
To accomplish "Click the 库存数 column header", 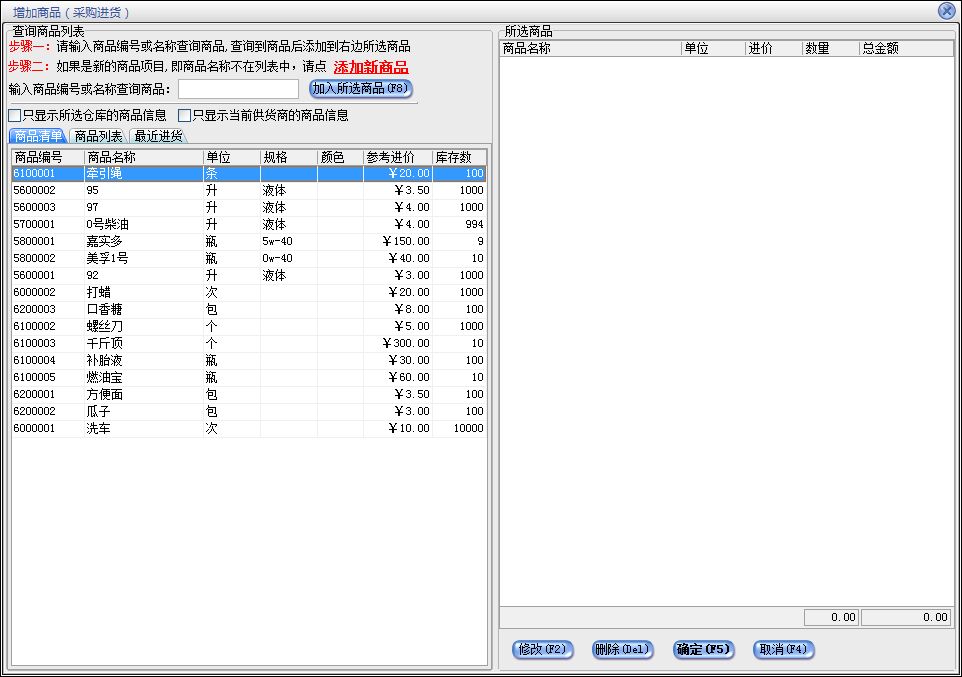I will (458, 157).
